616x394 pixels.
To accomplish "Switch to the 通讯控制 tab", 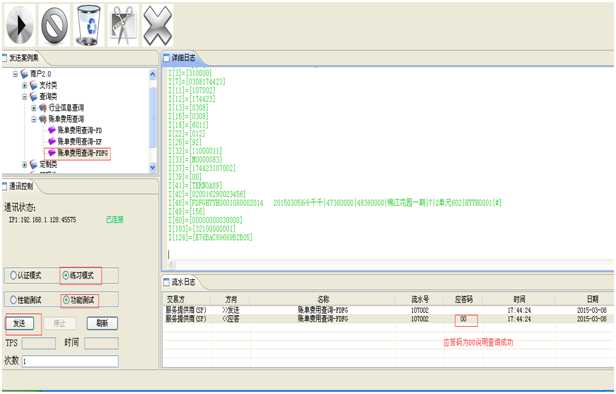I will pyautogui.click(x=21, y=186).
